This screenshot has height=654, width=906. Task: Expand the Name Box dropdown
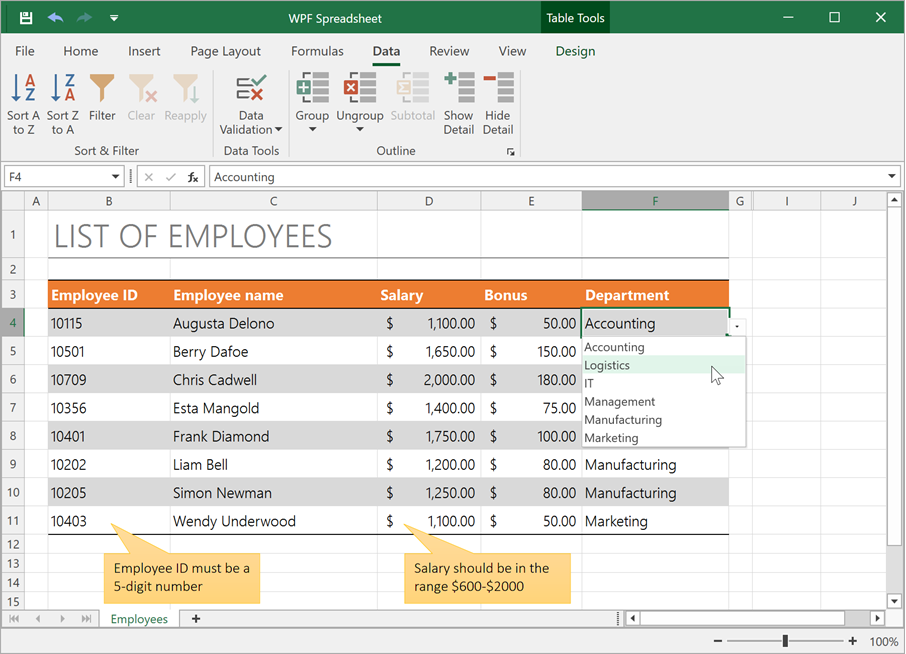point(115,176)
